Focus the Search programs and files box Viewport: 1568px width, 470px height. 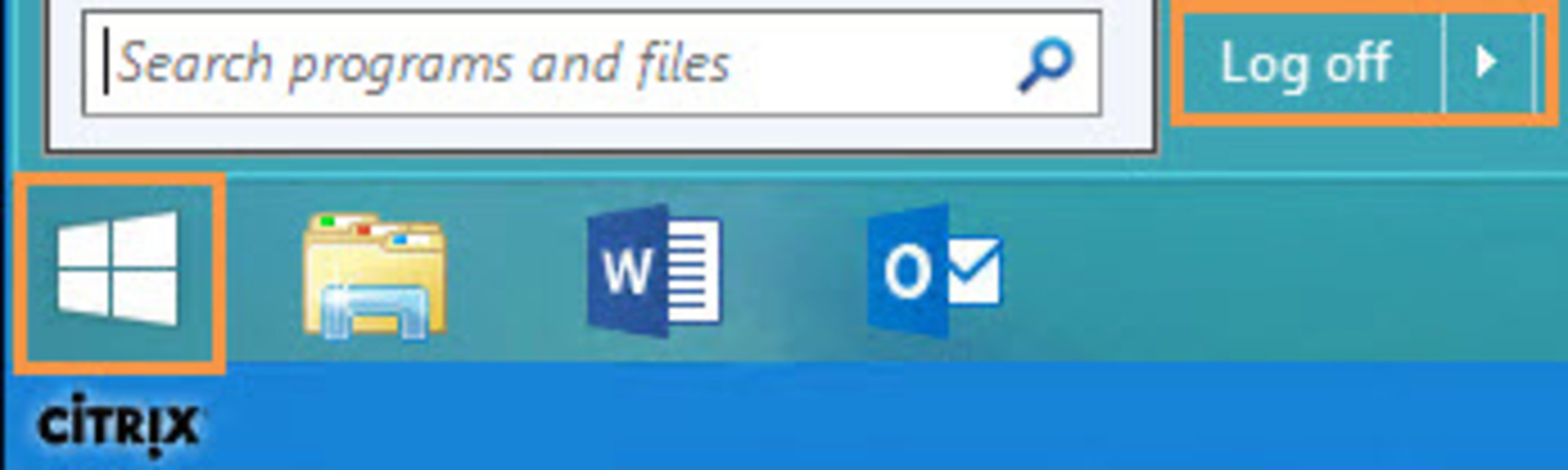tap(592, 63)
